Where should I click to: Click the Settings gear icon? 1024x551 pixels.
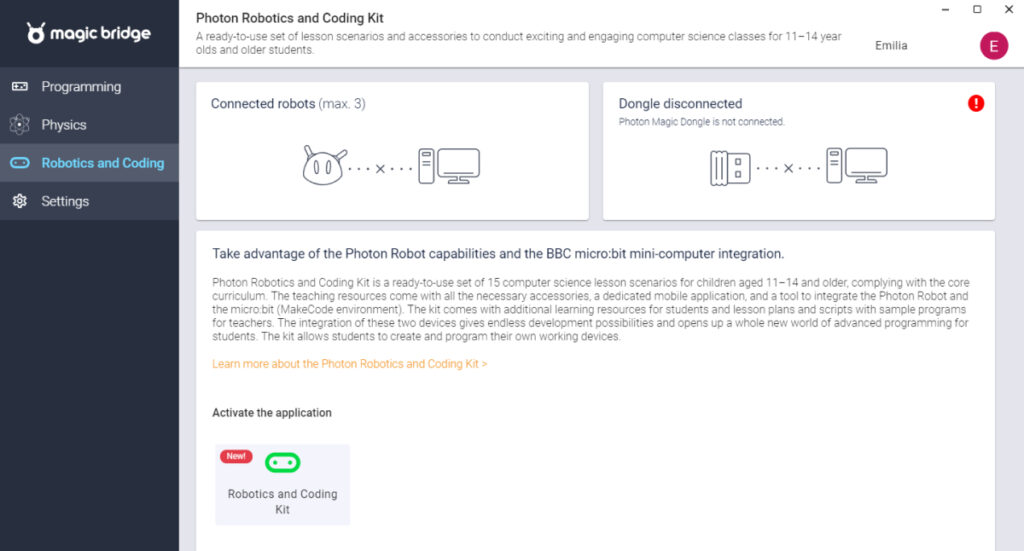click(20, 201)
